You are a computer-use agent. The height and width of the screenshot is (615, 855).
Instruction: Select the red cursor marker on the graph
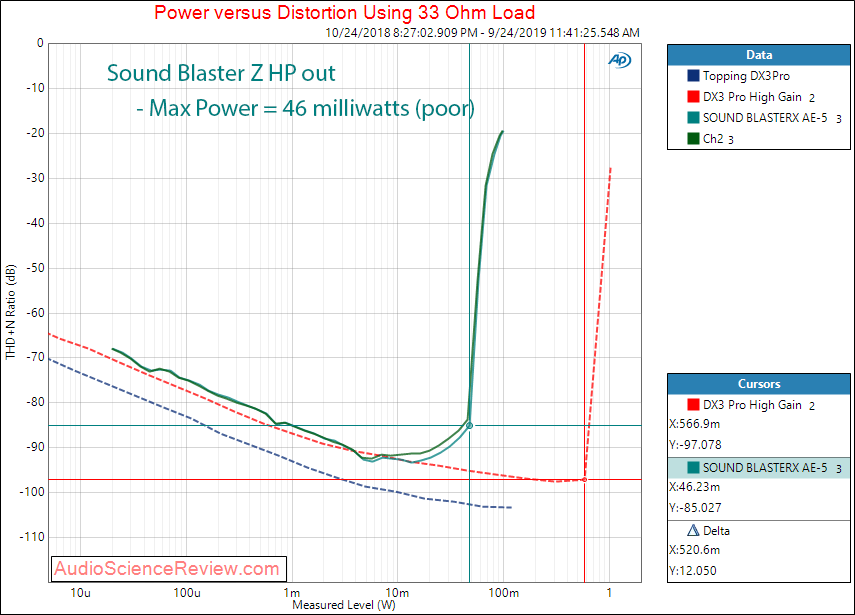click(585, 480)
